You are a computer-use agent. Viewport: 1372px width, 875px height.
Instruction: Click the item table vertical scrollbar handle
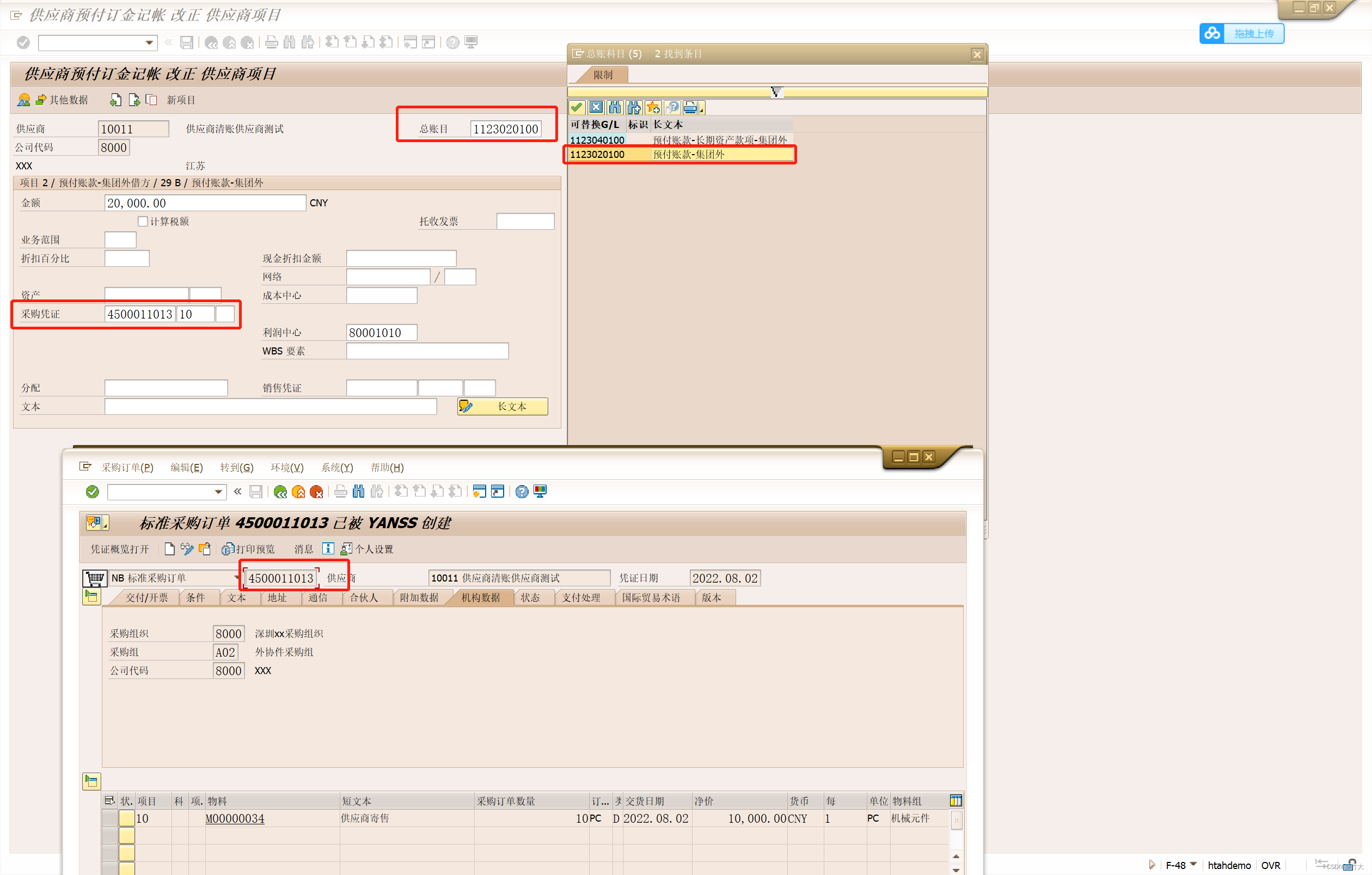(956, 821)
